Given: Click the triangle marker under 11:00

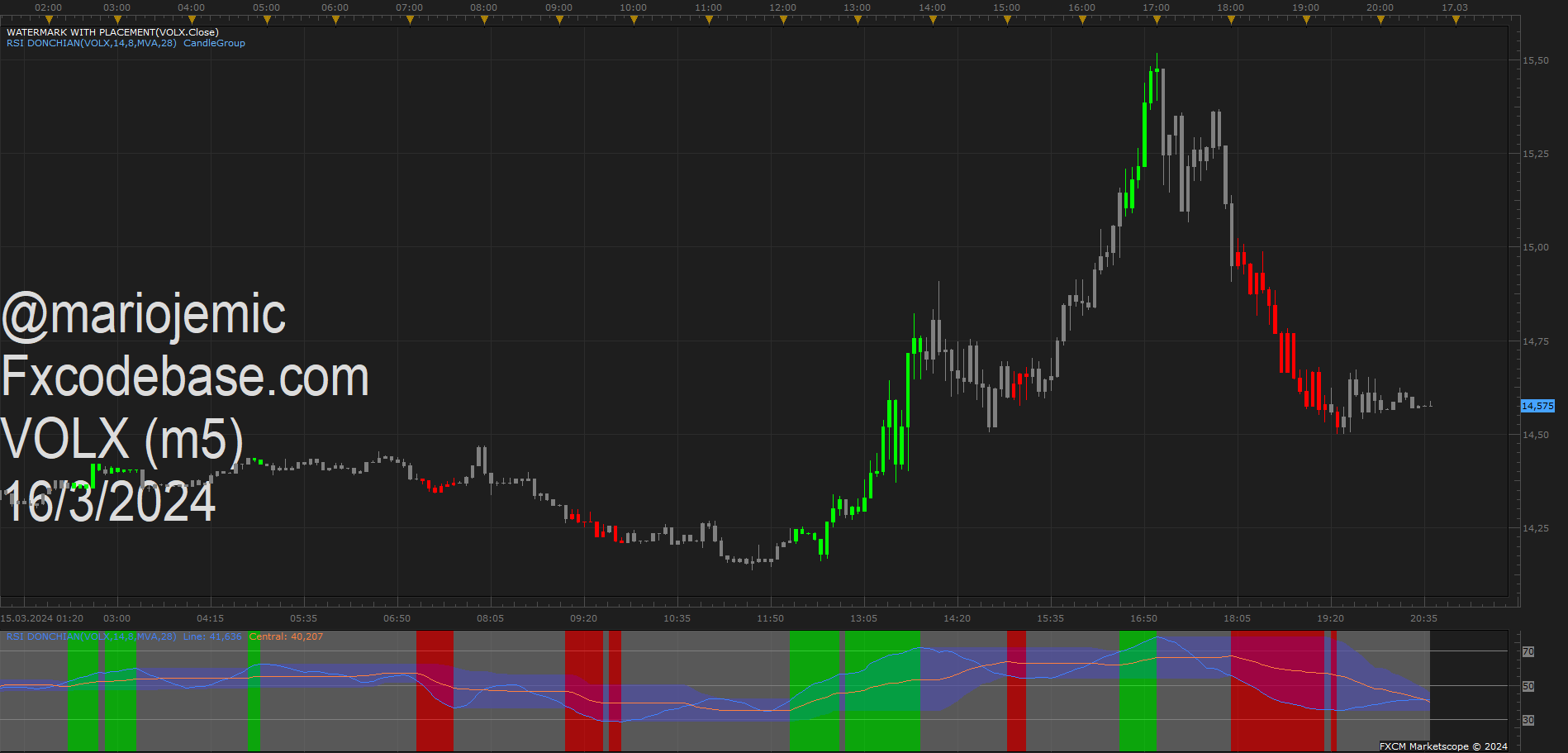Looking at the screenshot, I should pyautogui.click(x=709, y=20).
